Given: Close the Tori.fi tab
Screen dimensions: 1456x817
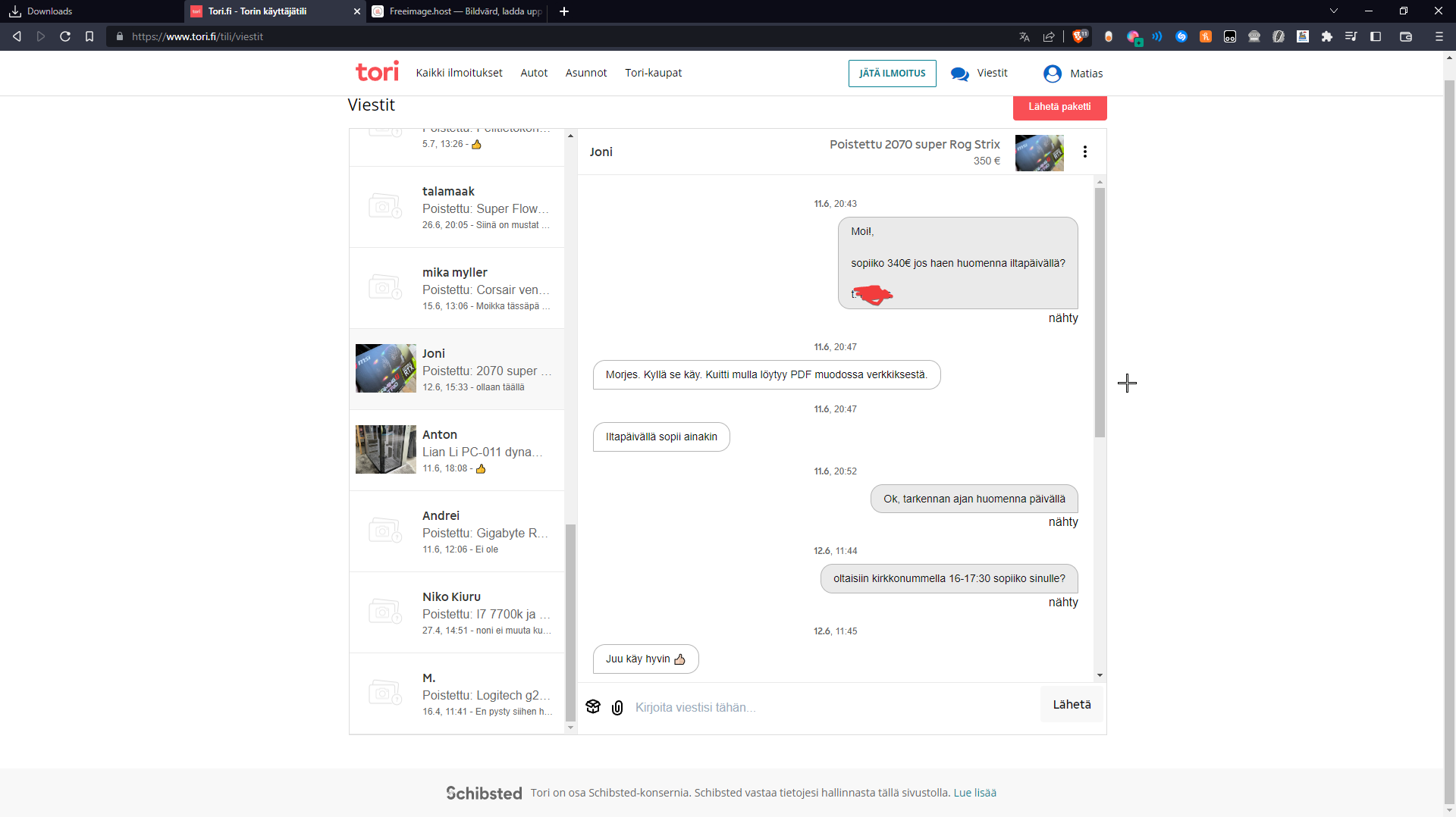Looking at the screenshot, I should tap(358, 11).
